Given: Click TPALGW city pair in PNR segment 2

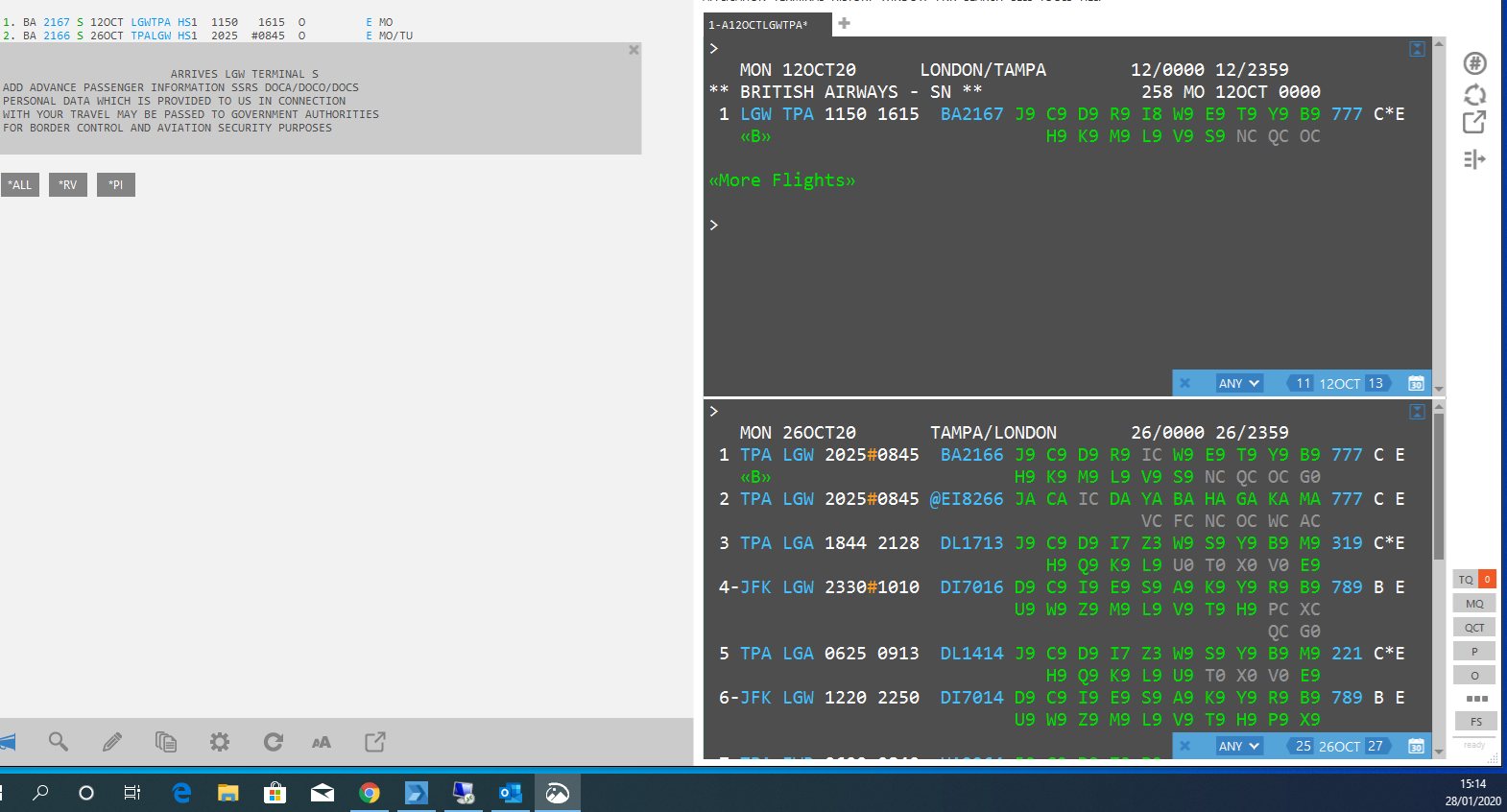Looking at the screenshot, I should click(x=151, y=36).
